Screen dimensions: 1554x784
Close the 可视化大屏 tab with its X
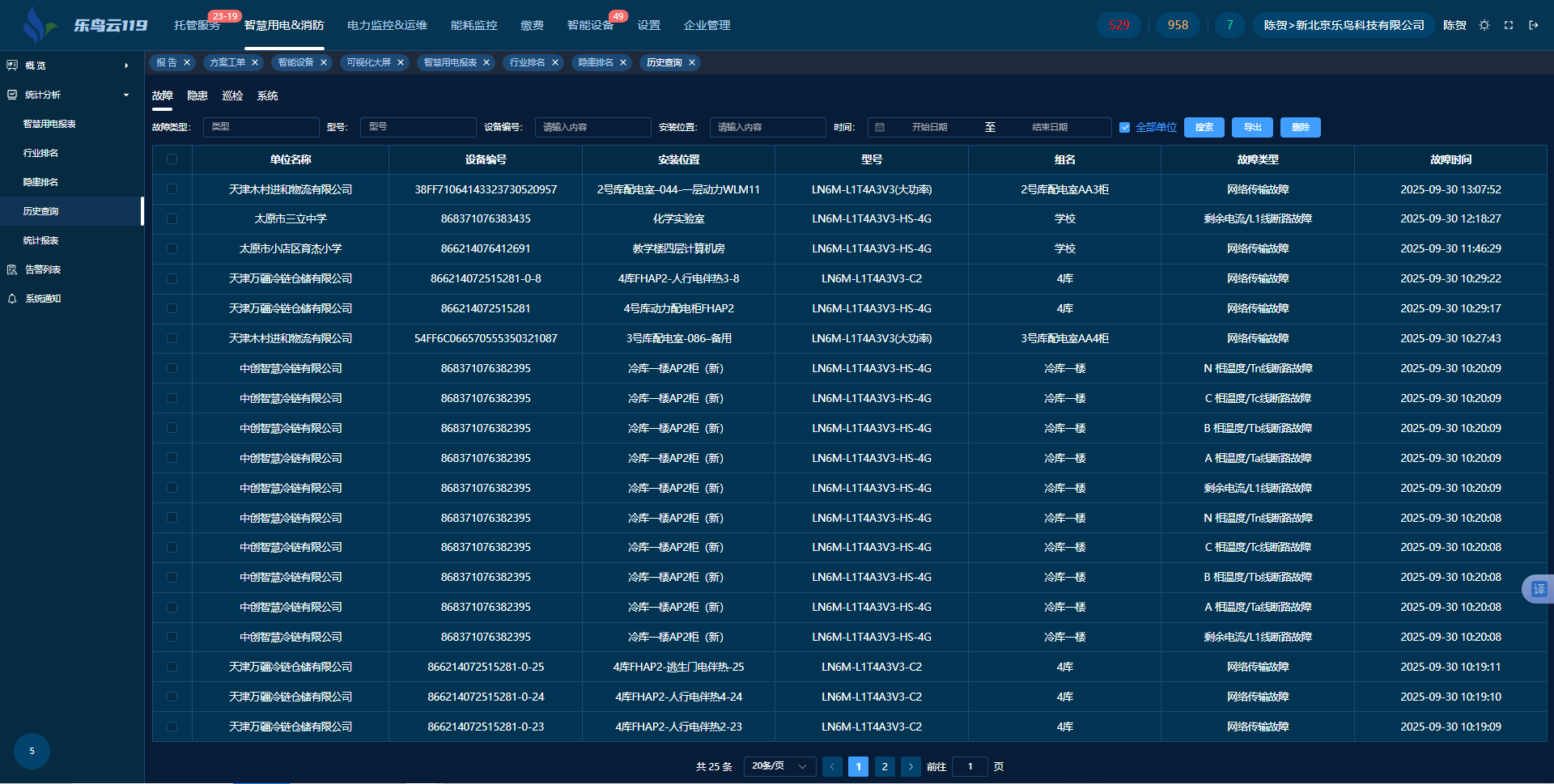click(401, 62)
